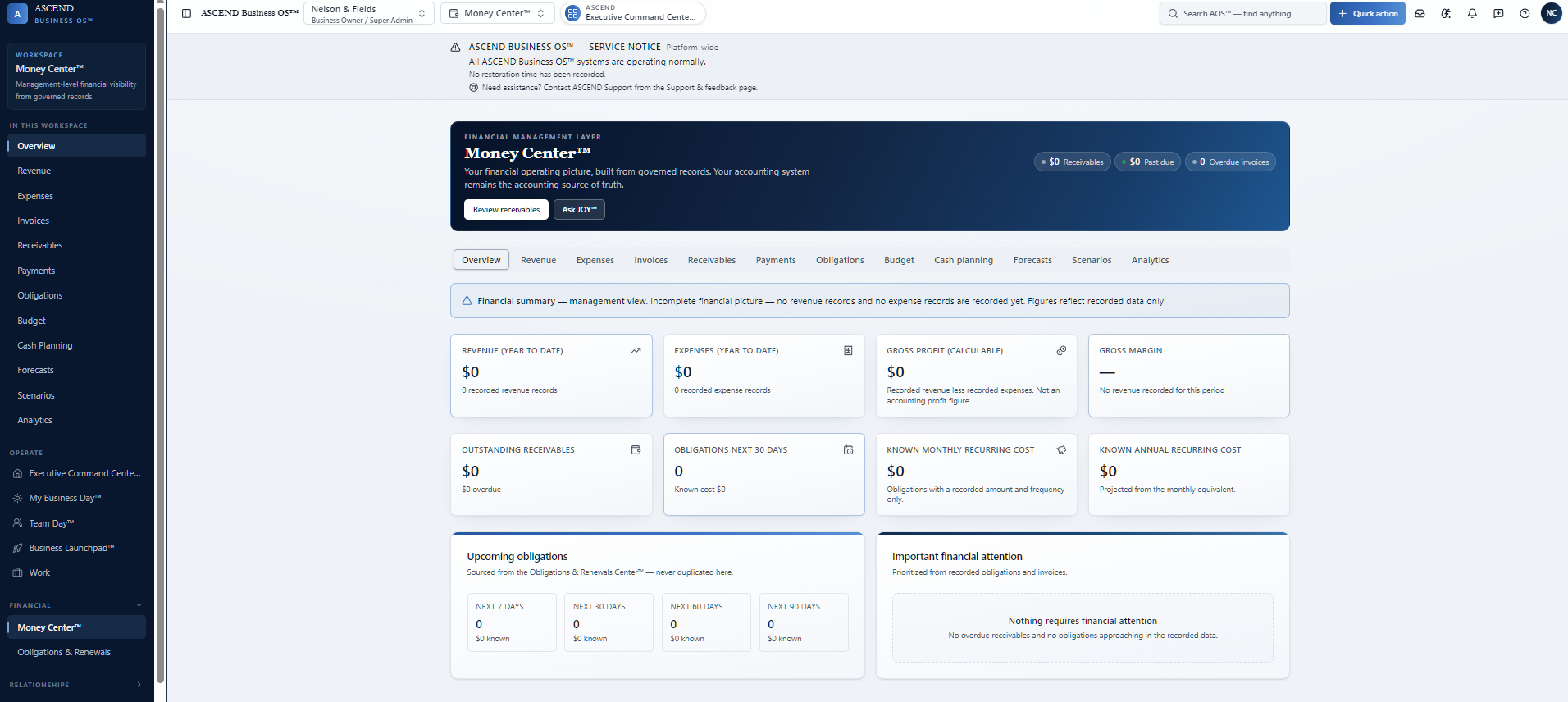This screenshot has height=702, width=1568.
Task: Click the support lifebuoy icon
Action: pyautogui.click(x=473, y=88)
